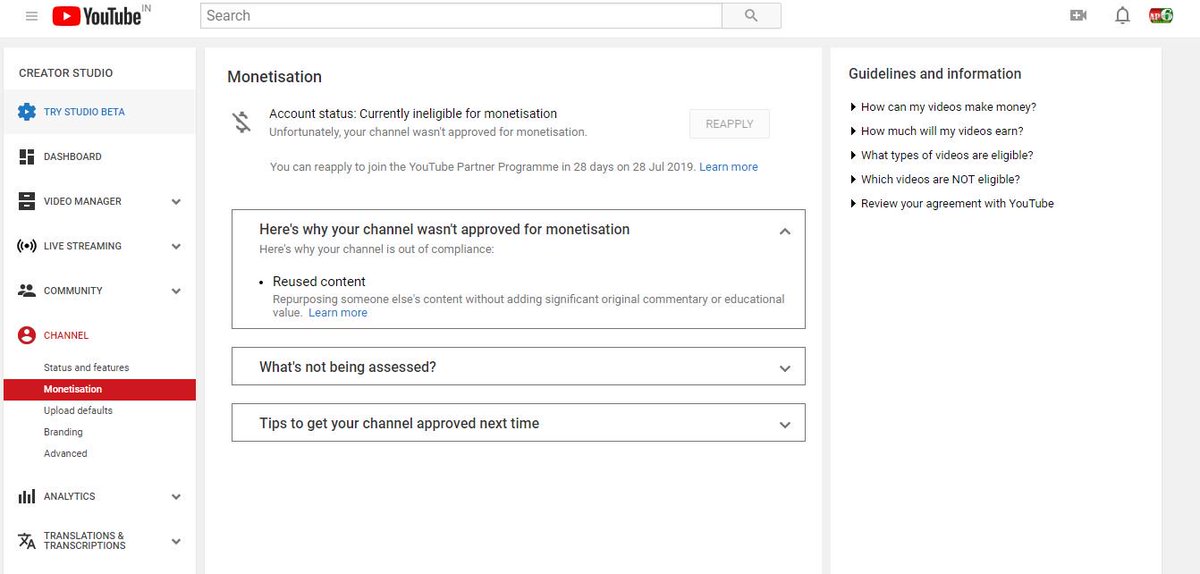Expand the Community section chevron
Viewport: 1200px width, 574px height.
[176, 292]
